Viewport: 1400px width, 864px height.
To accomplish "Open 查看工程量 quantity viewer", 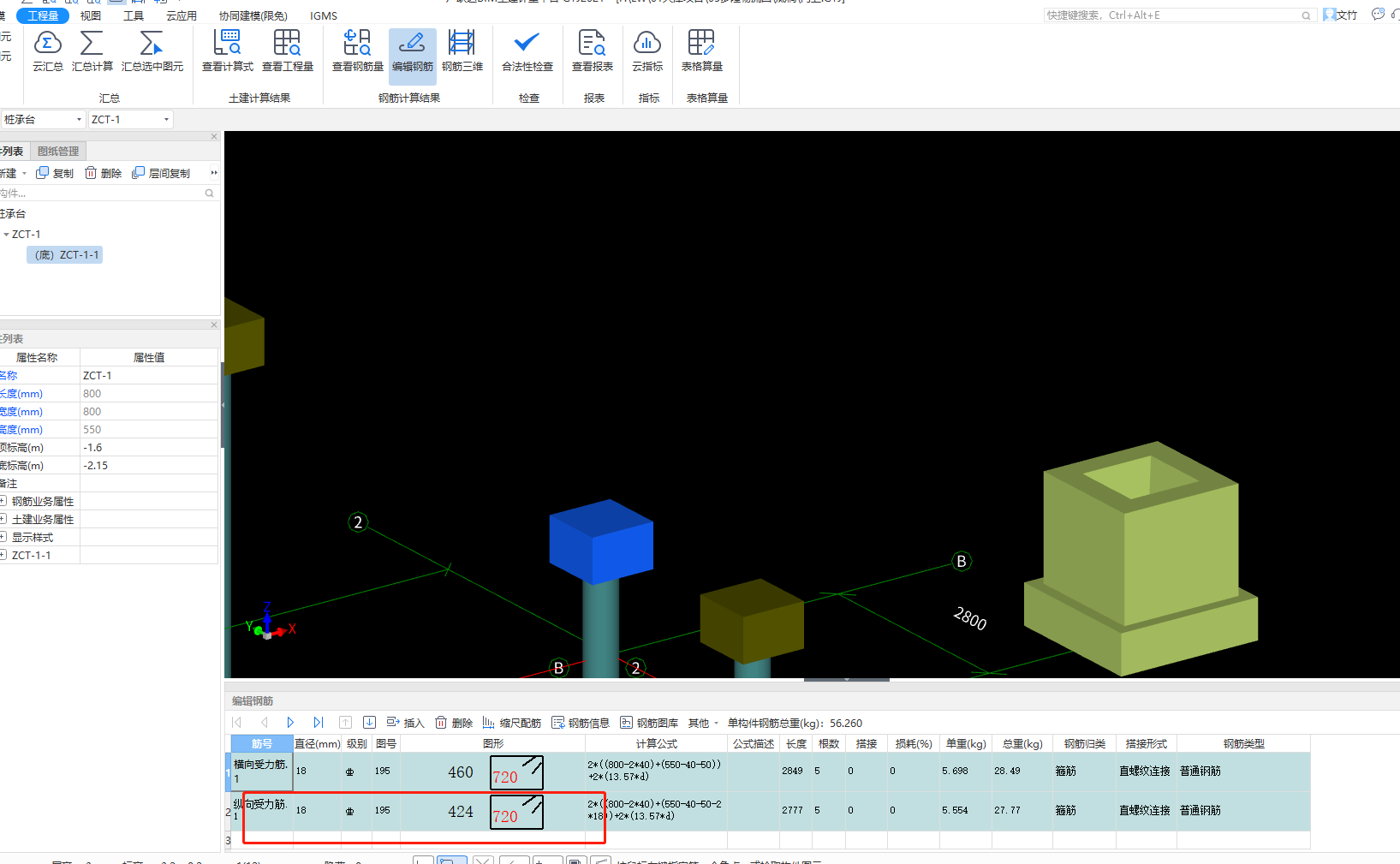I will coord(288,51).
